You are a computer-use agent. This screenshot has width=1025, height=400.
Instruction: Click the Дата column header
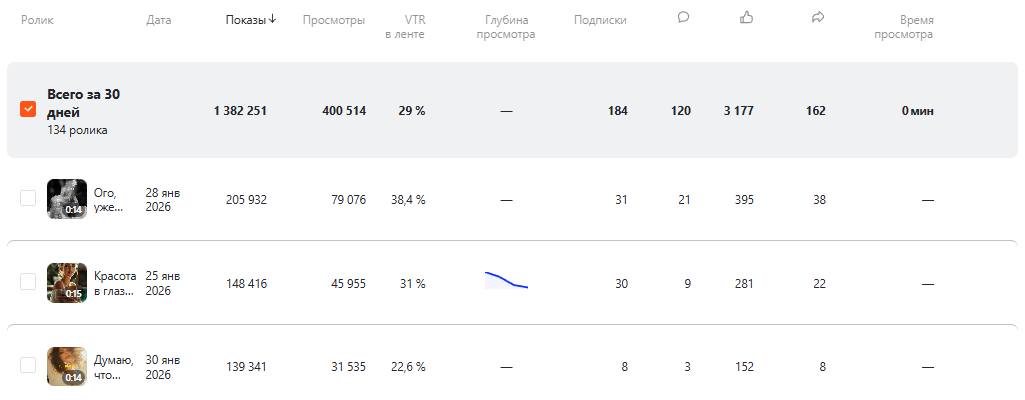tap(158, 20)
